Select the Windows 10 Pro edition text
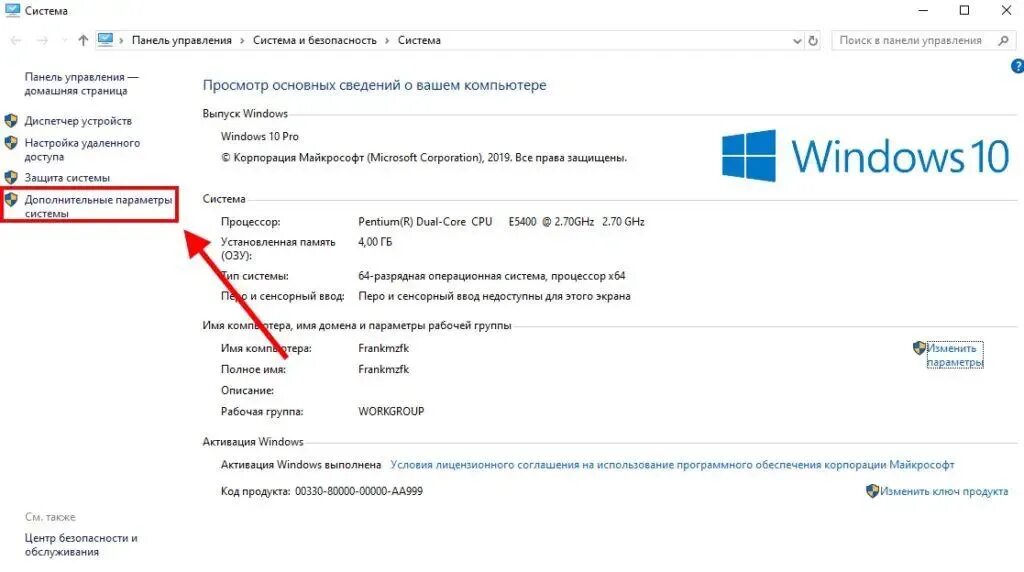 [259, 136]
